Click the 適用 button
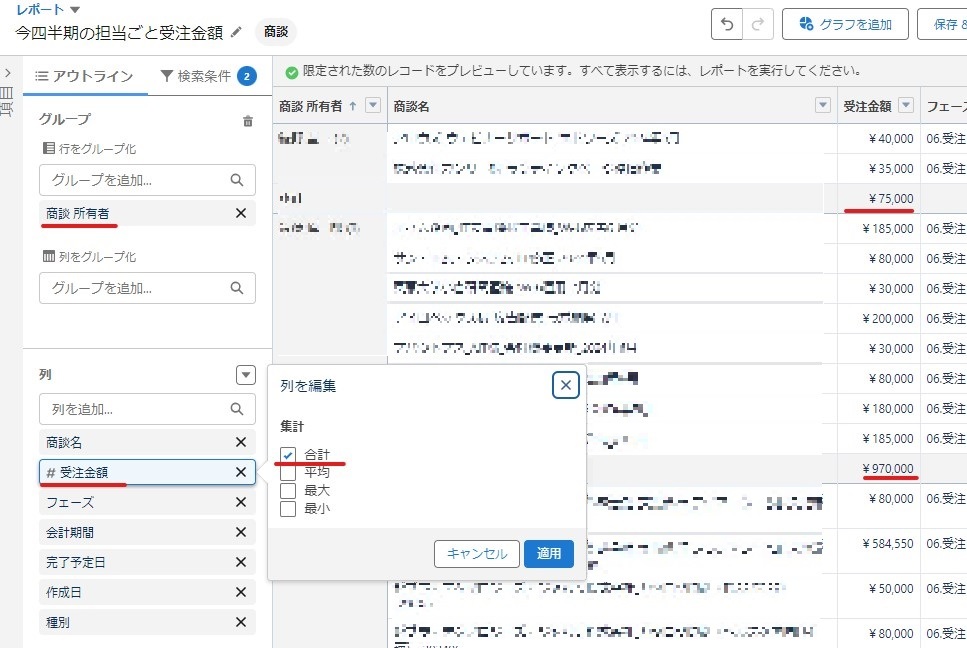 [x=549, y=554]
